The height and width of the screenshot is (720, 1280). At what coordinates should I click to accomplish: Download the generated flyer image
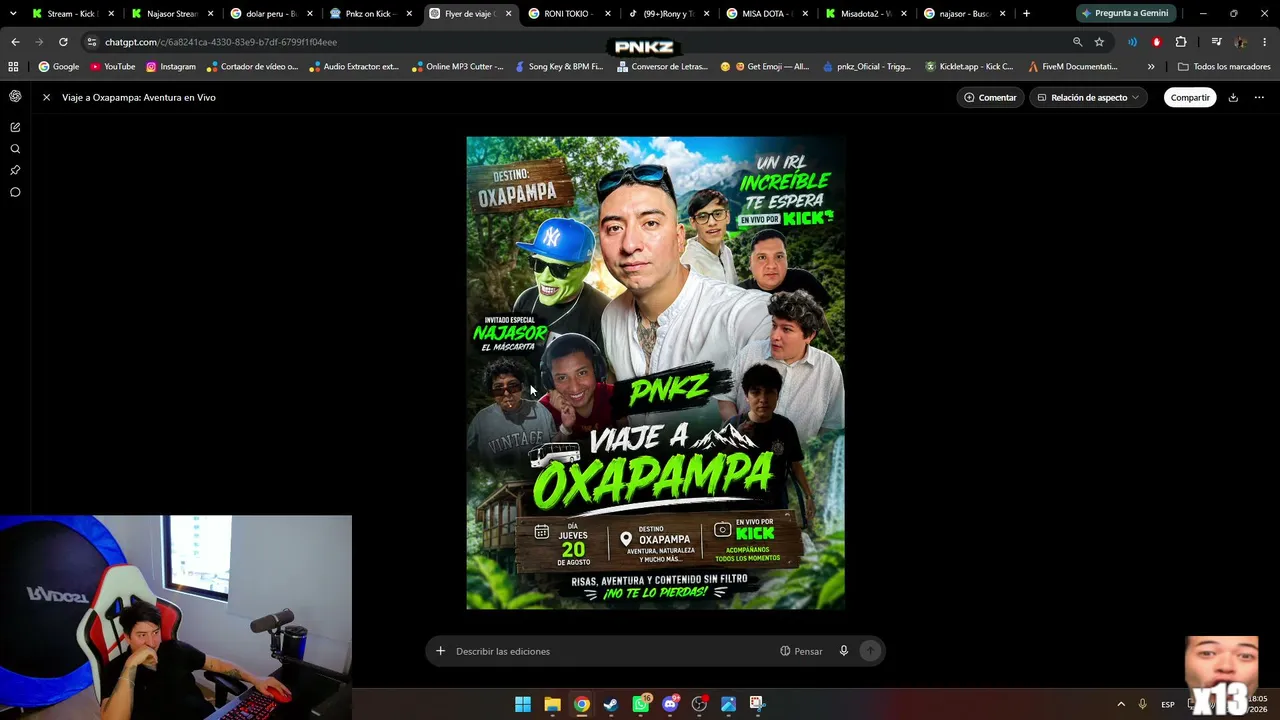(x=1233, y=97)
